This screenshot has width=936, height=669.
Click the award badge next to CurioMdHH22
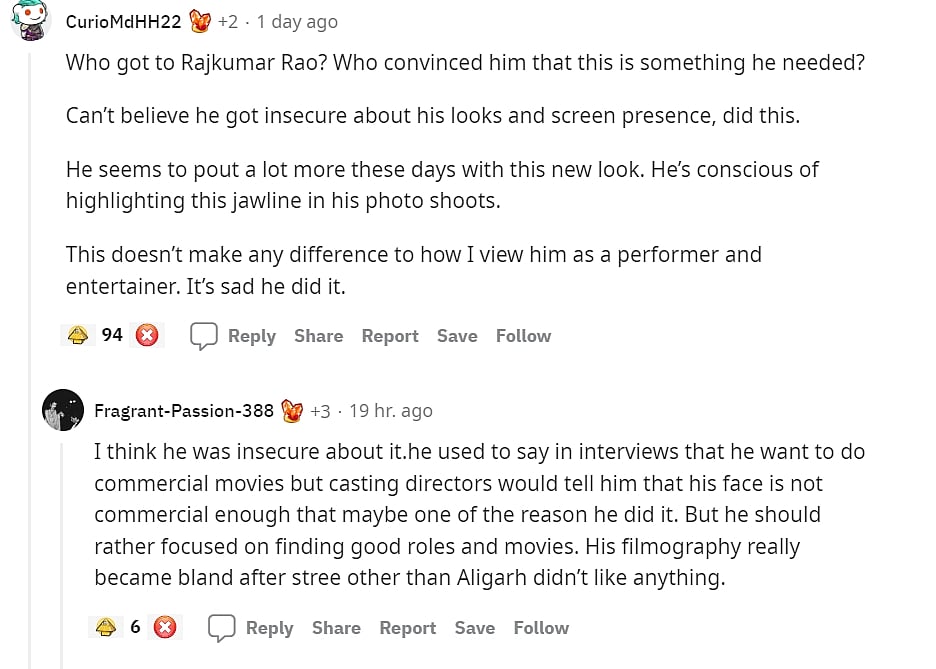coord(200,21)
